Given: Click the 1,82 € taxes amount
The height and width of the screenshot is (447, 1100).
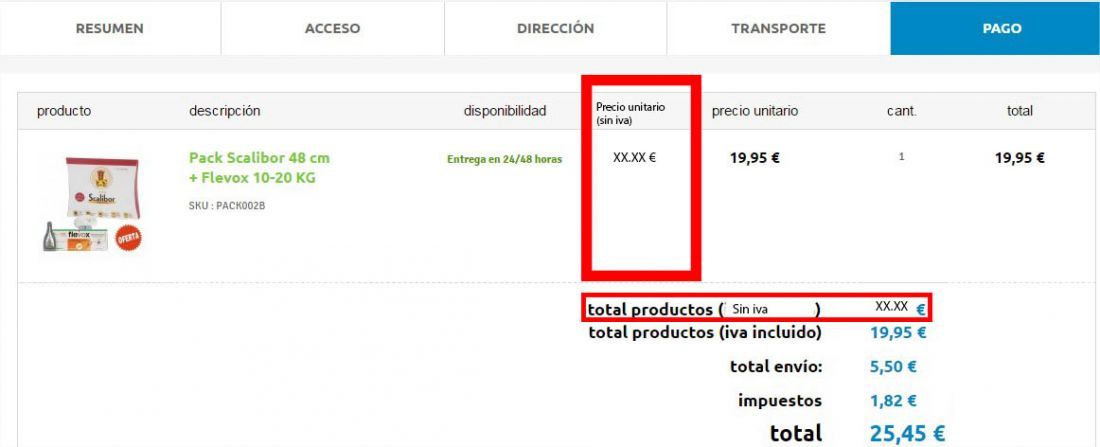Looking at the screenshot, I should point(894,401).
